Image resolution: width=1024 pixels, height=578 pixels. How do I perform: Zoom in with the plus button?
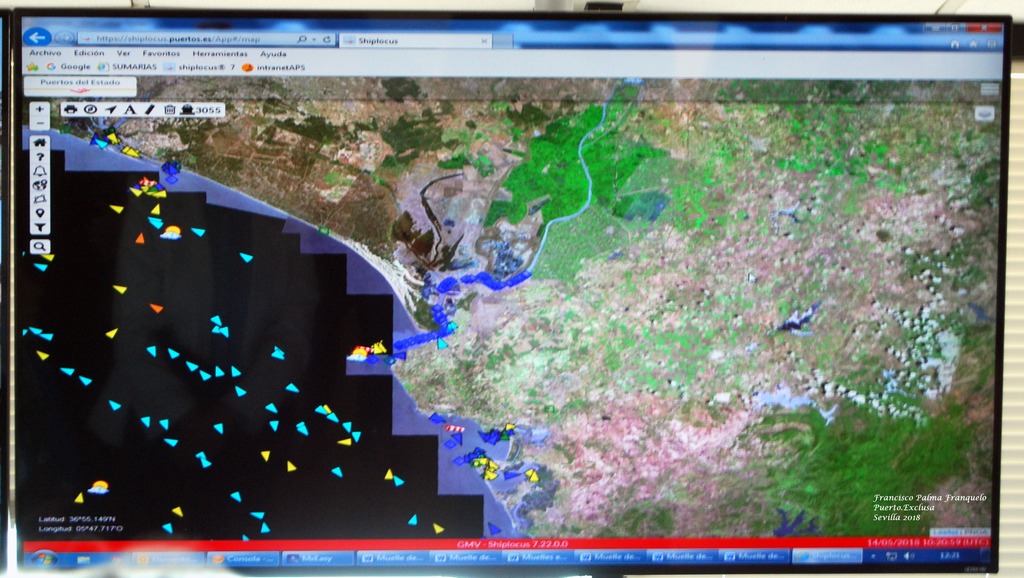tap(39, 109)
